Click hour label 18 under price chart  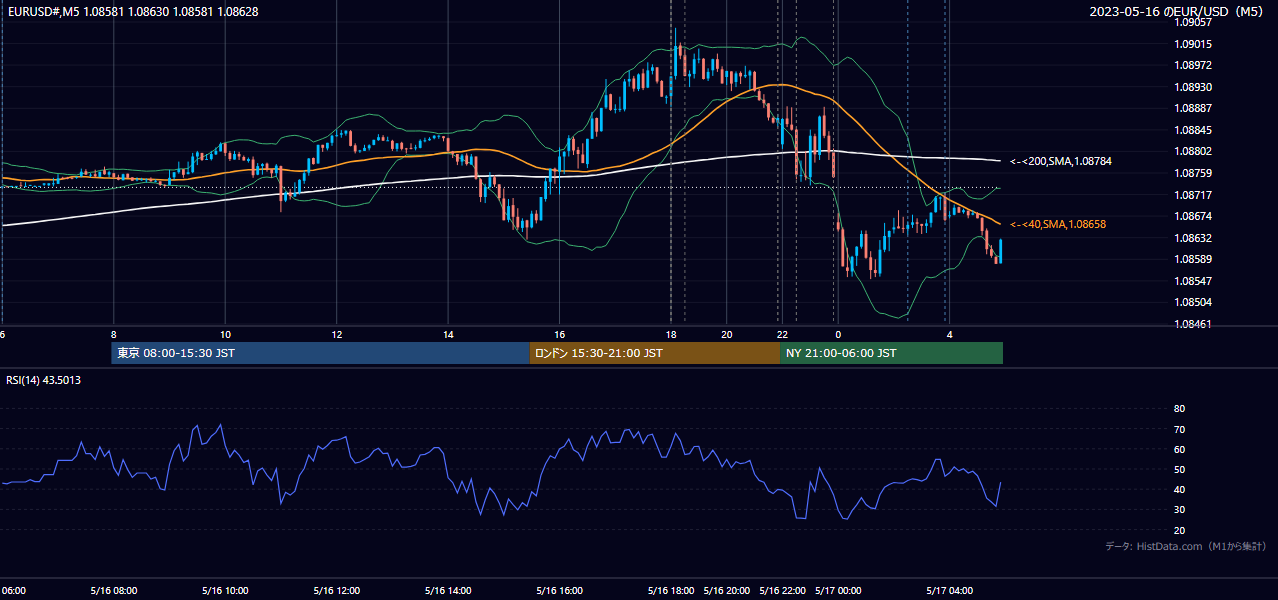671,334
